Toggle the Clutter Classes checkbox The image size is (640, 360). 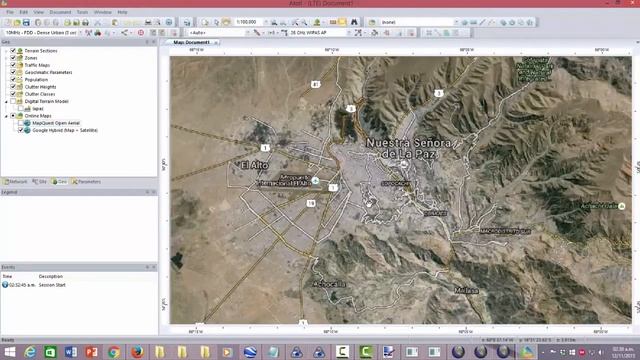tap(13, 94)
